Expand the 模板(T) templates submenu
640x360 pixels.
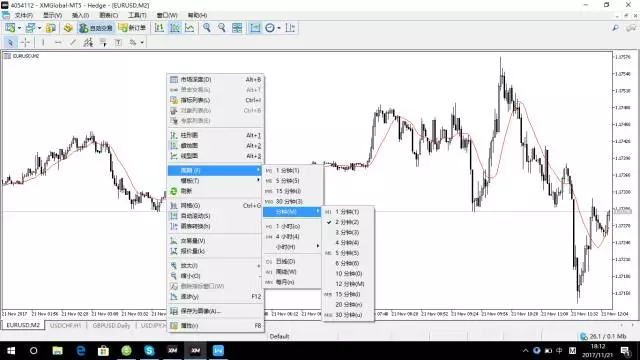[x=216, y=180]
